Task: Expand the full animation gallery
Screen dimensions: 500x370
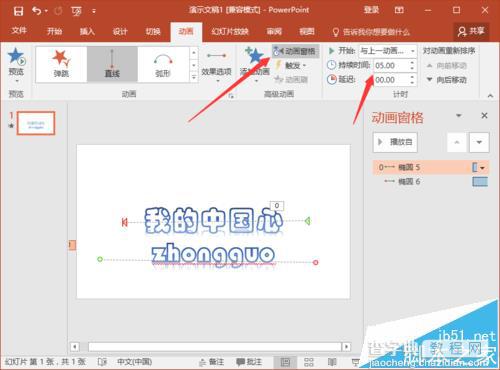Action: click(x=194, y=77)
